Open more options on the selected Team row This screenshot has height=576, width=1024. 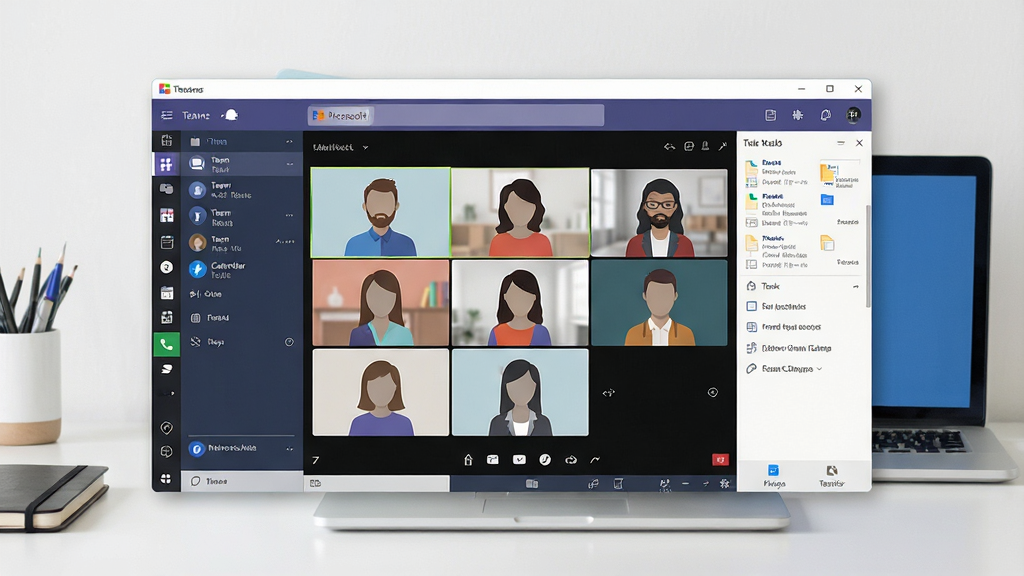[x=289, y=164]
